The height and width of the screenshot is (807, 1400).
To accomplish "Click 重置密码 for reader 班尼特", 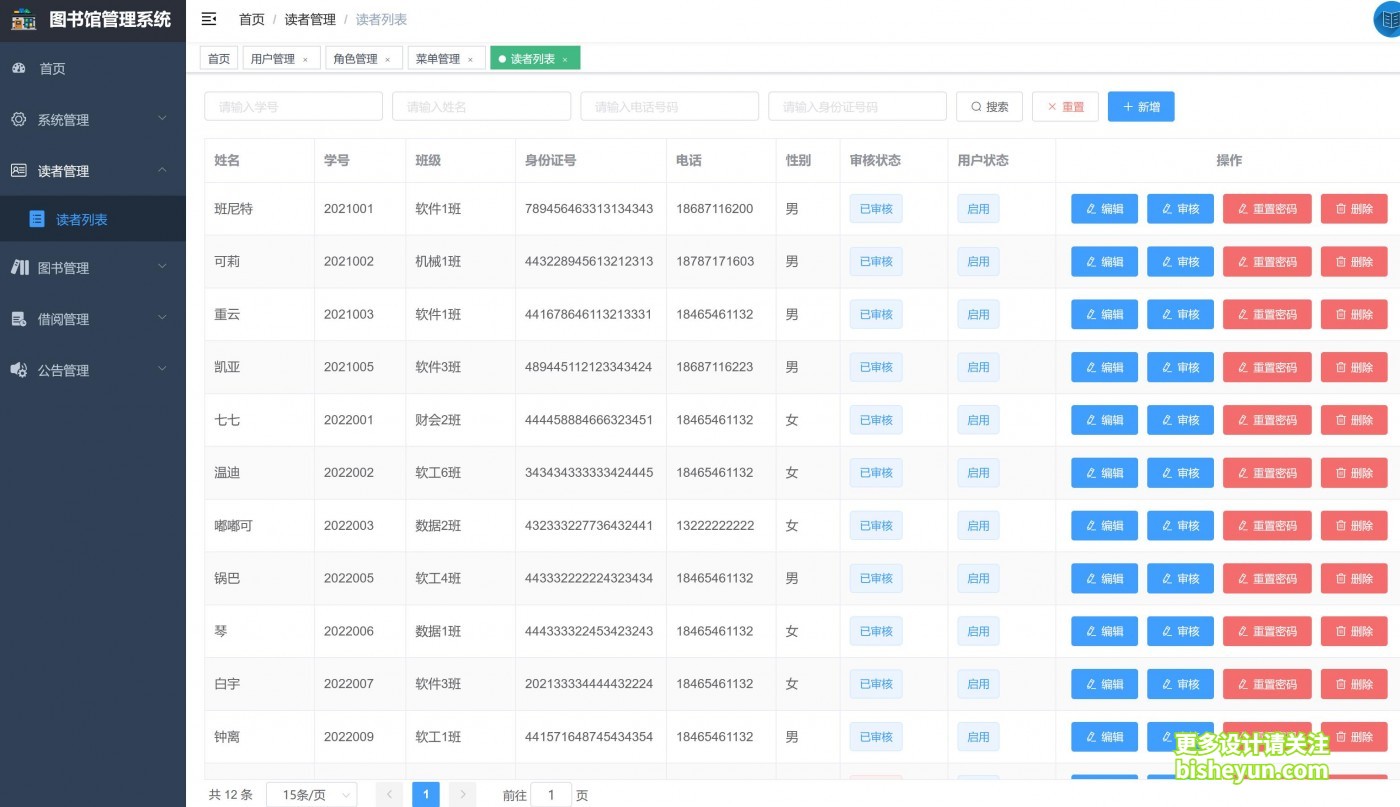I will (x=1266, y=208).
